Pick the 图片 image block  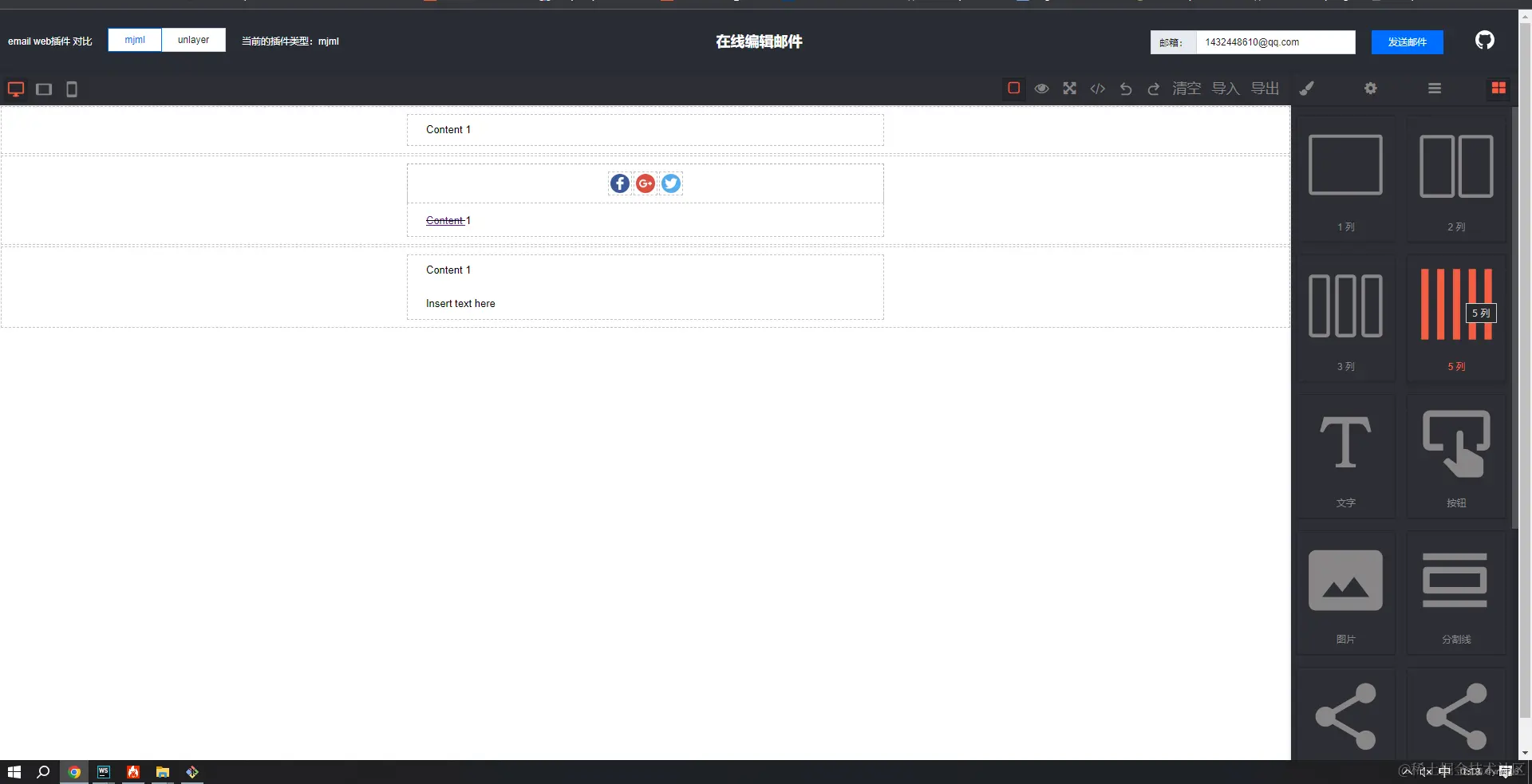(1346, 593)
